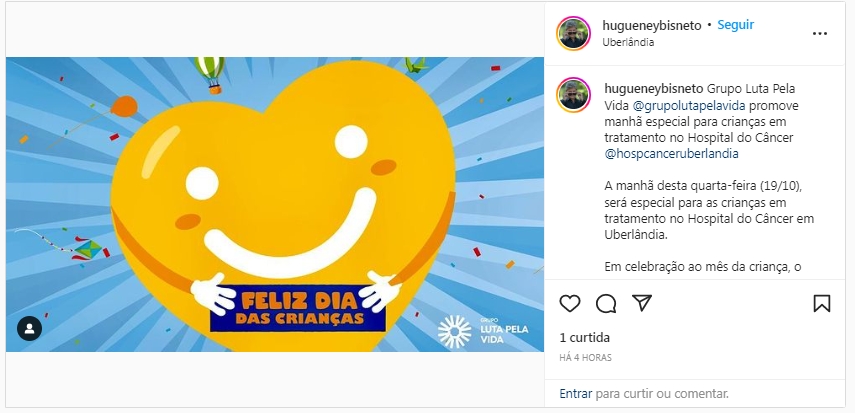This screenshot has height=413, width=855.
Task: View who liked via 1 curtida
Action: (585, 338)
